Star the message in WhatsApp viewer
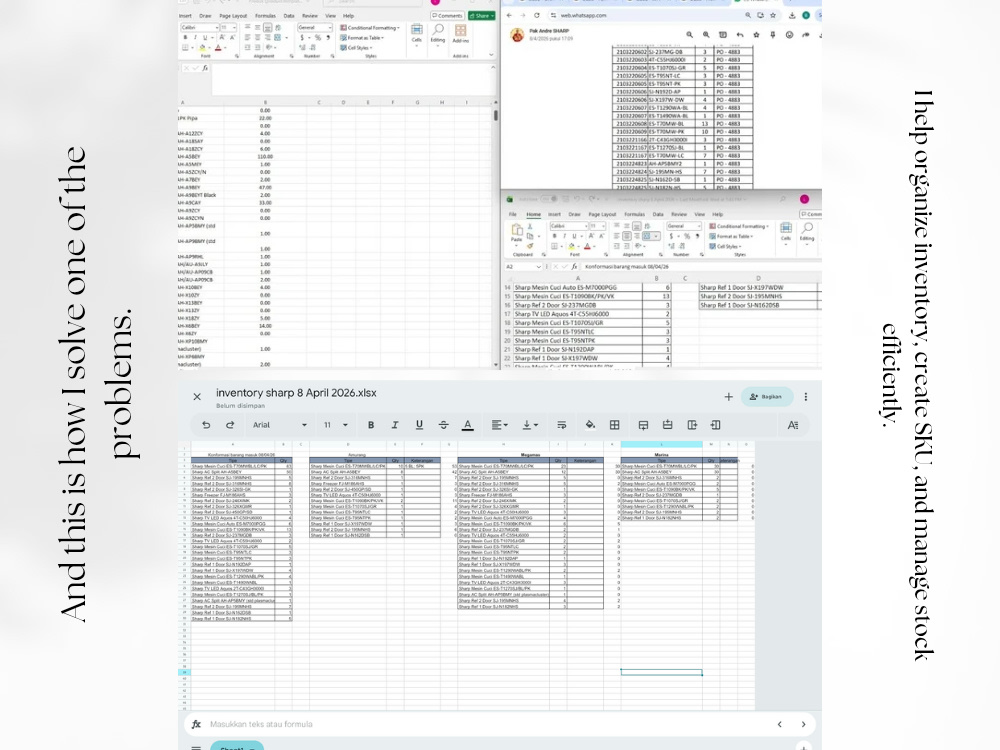The width and height of the screenshot is (1000, 750). coord(756,35)
